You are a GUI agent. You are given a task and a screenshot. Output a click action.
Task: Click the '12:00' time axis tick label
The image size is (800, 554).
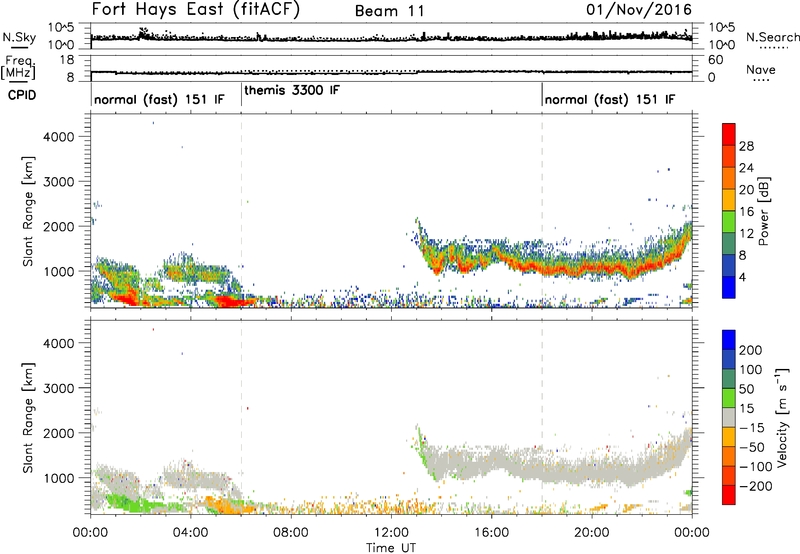click(x=391, y=533)
